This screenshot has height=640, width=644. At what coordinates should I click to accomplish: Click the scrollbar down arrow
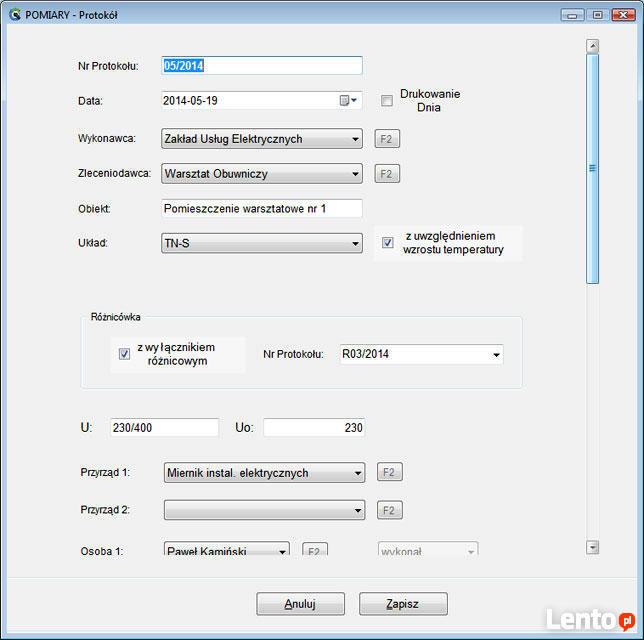pos(592,547)
